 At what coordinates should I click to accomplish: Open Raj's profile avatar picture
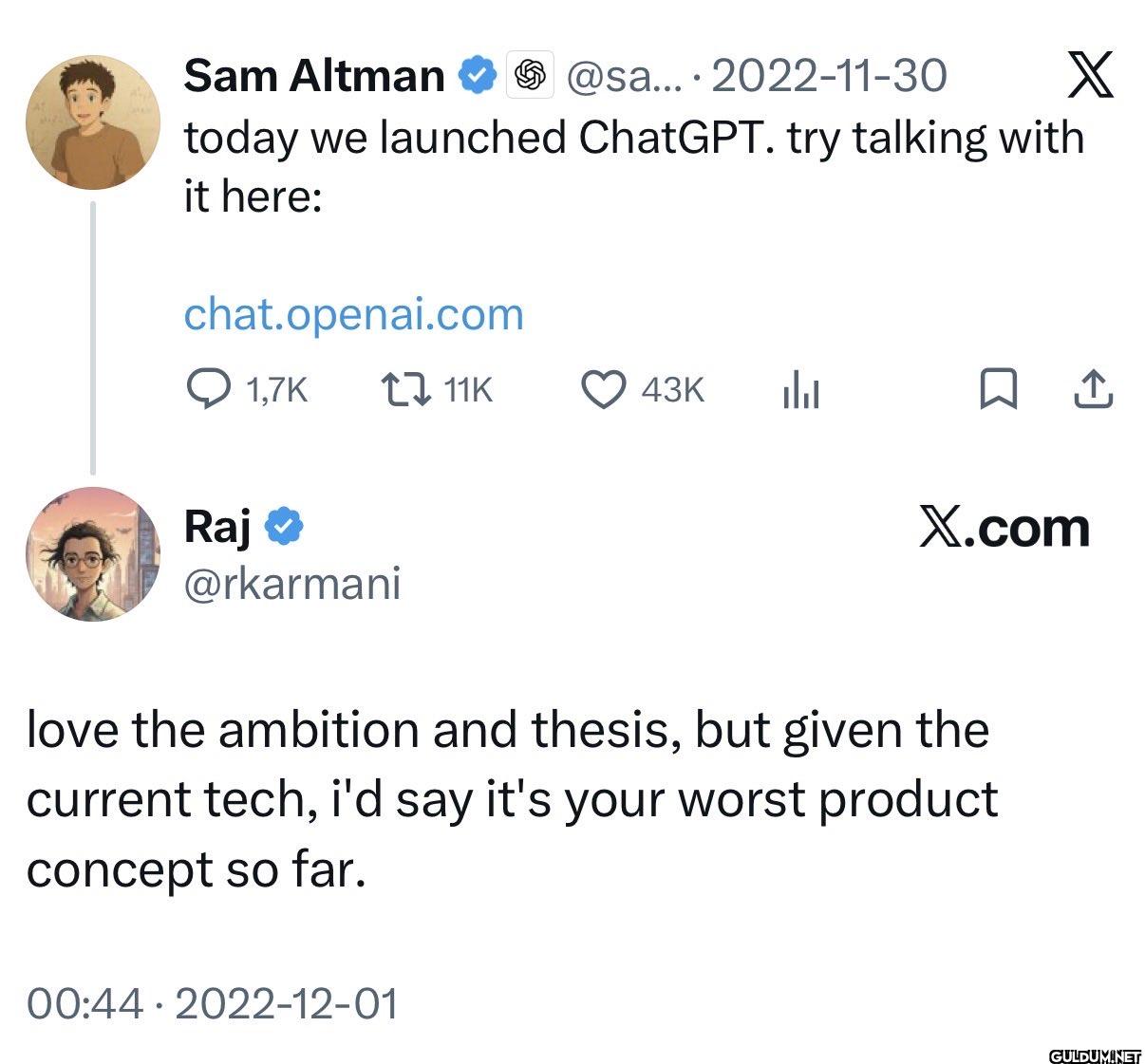tap(93, 554)
